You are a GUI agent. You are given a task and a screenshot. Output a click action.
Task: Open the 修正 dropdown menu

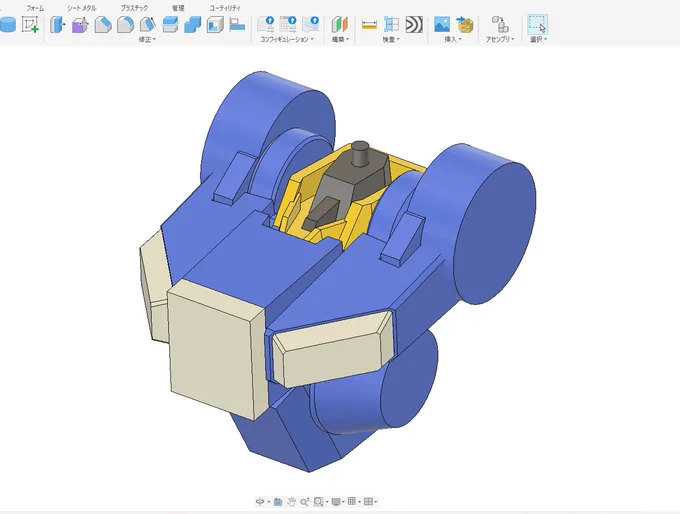coord(147,39)
